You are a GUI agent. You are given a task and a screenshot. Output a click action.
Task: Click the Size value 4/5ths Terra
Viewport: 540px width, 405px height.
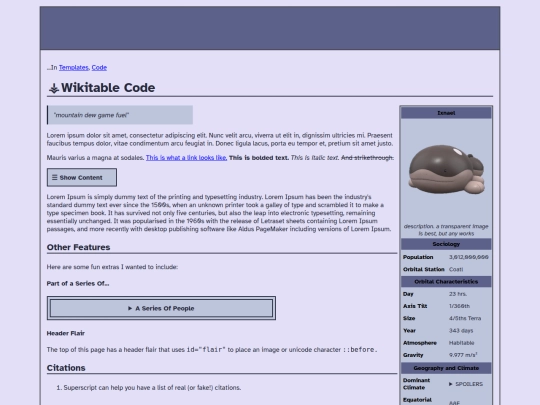pos(465,319)
